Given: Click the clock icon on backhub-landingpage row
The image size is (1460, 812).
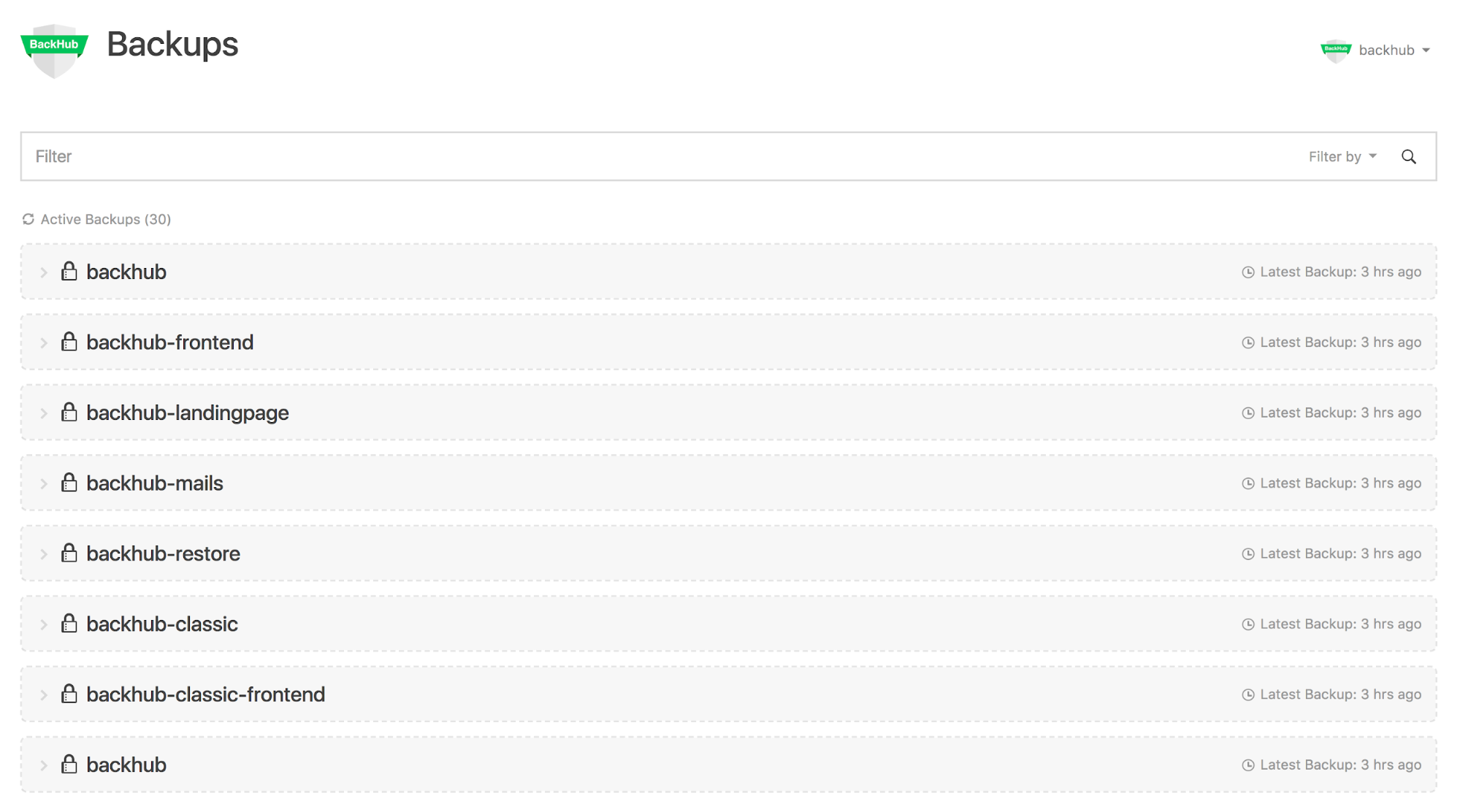Looking at the screenshot, I should [x=1247, y=412].
